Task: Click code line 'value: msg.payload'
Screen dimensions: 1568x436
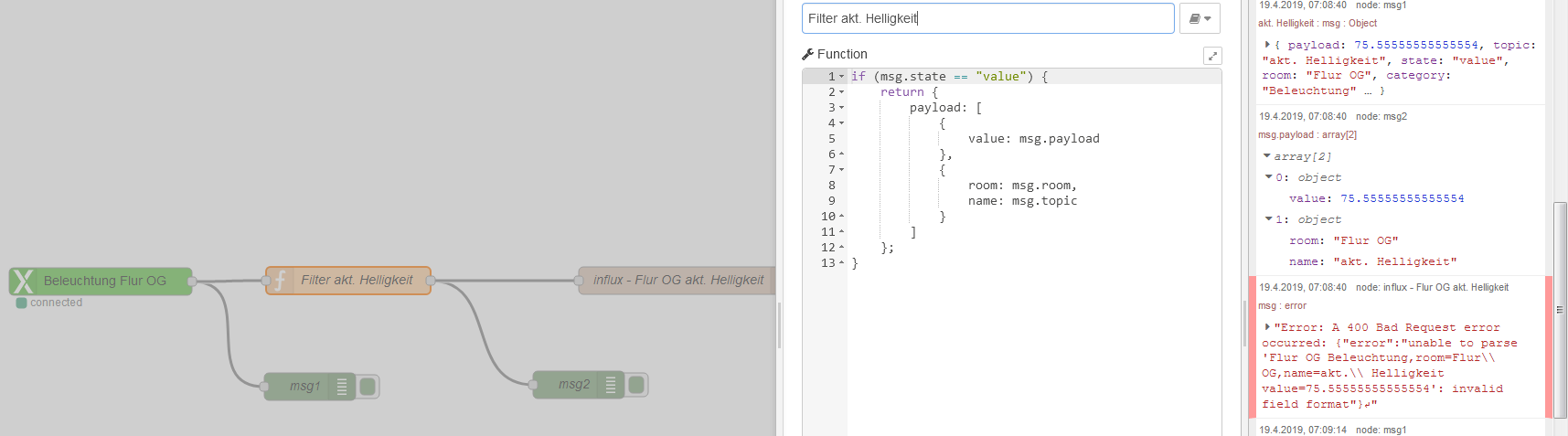Action: click(1033, 139)
